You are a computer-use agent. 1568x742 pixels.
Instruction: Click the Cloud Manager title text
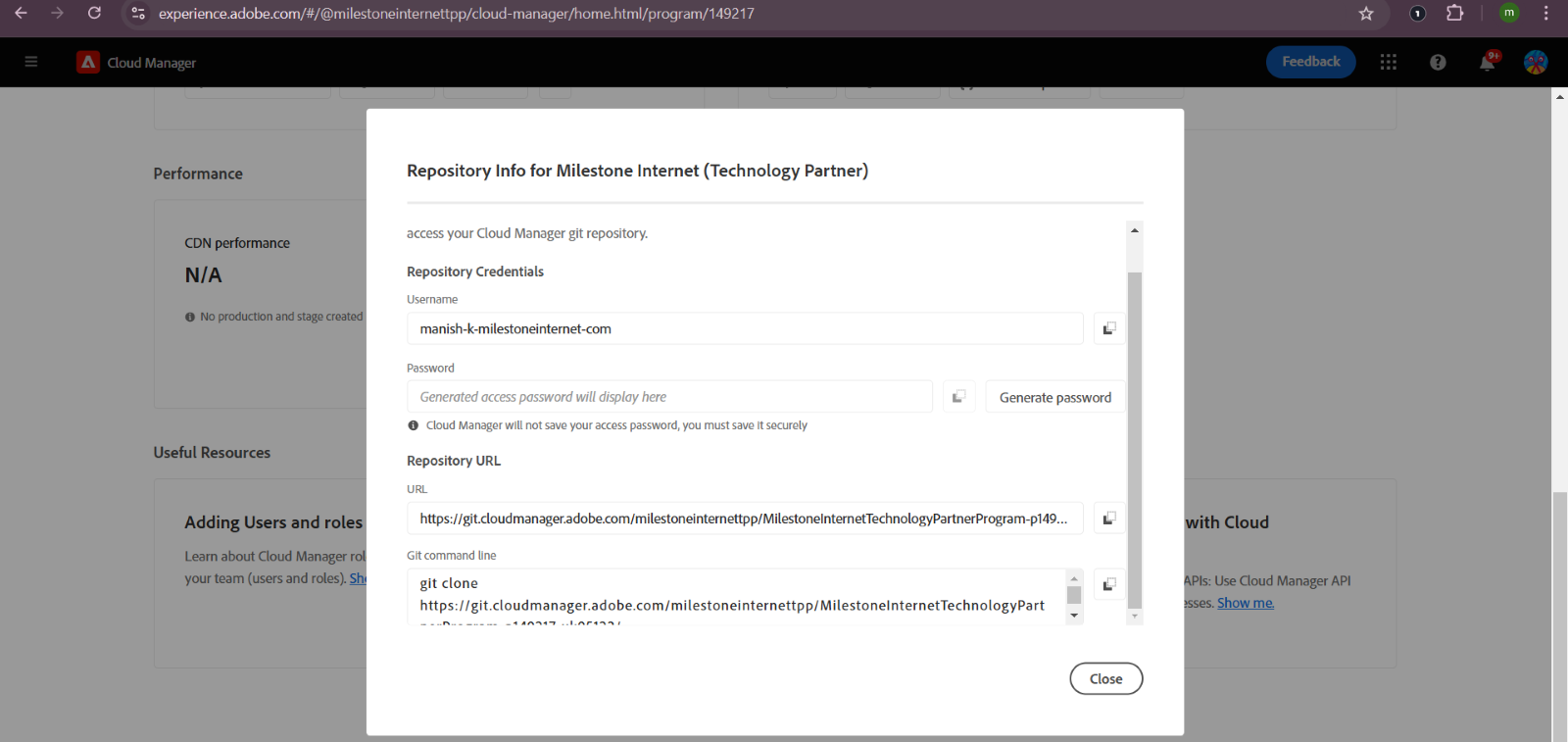point(152,63)
